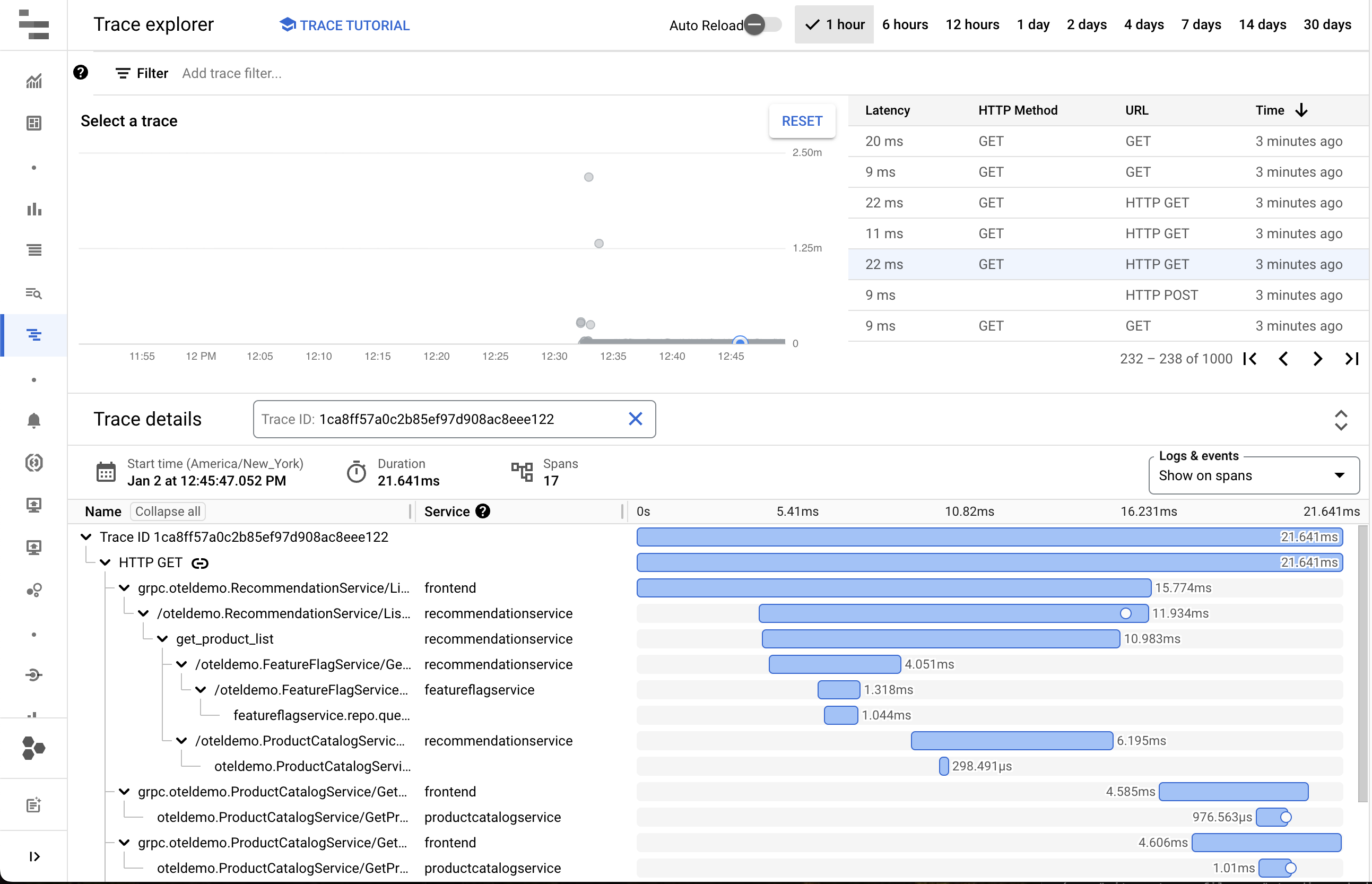Open the Logs & events dropdown
Viewport: 1372px width, 884px height.
click(x=1254, y=475)
